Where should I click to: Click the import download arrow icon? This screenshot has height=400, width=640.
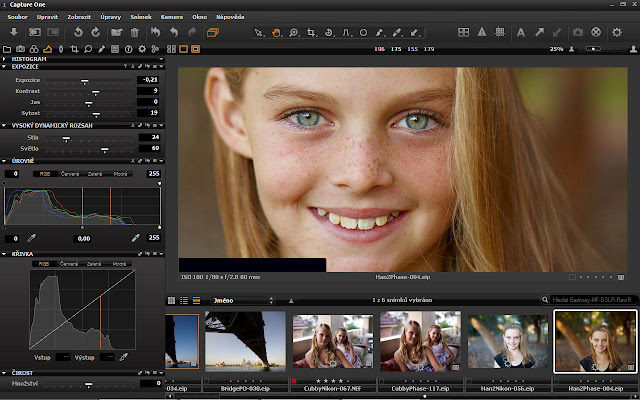pos(14,32)
